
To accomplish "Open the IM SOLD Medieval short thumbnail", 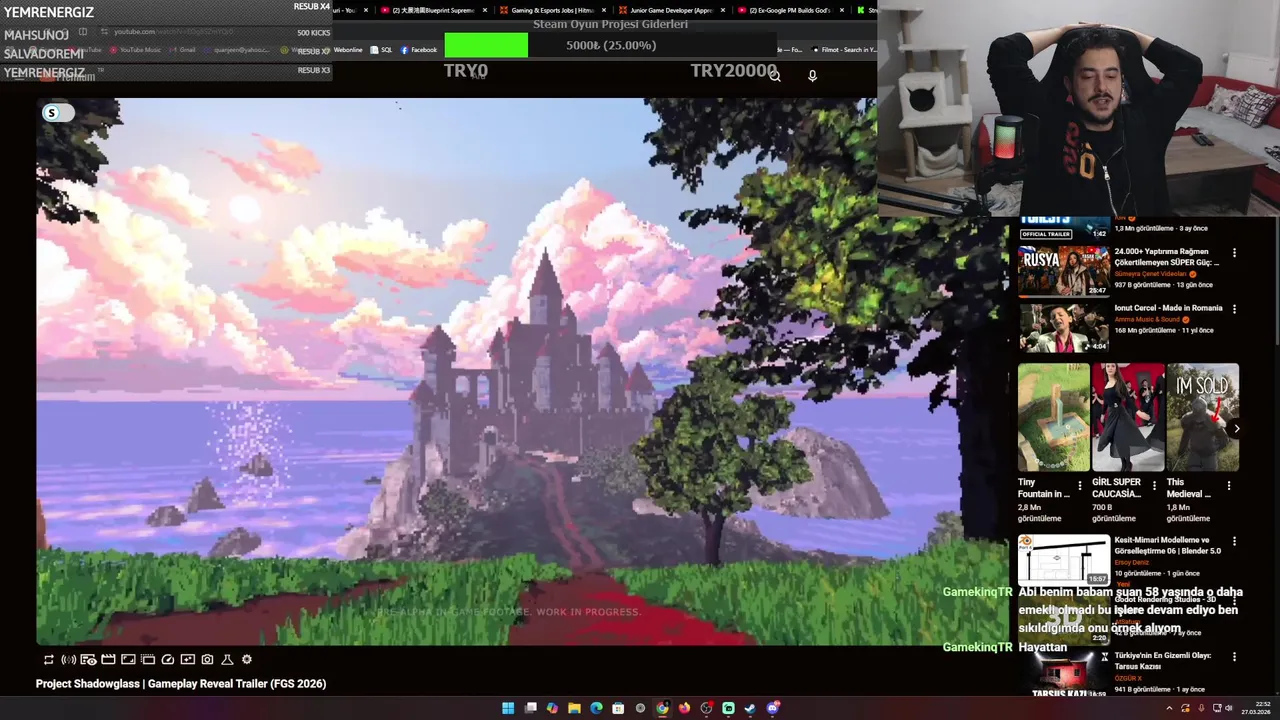I will click(1202, 417).
